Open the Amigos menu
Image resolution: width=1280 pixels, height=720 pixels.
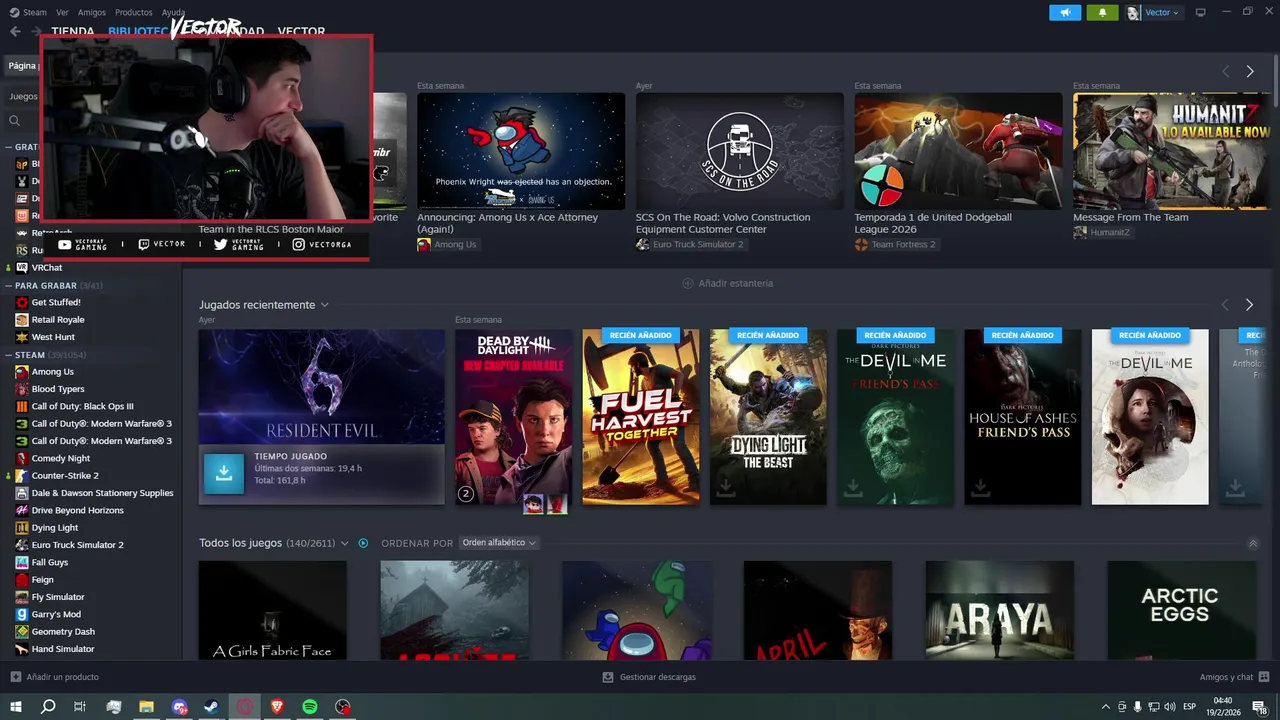point(92,12)
